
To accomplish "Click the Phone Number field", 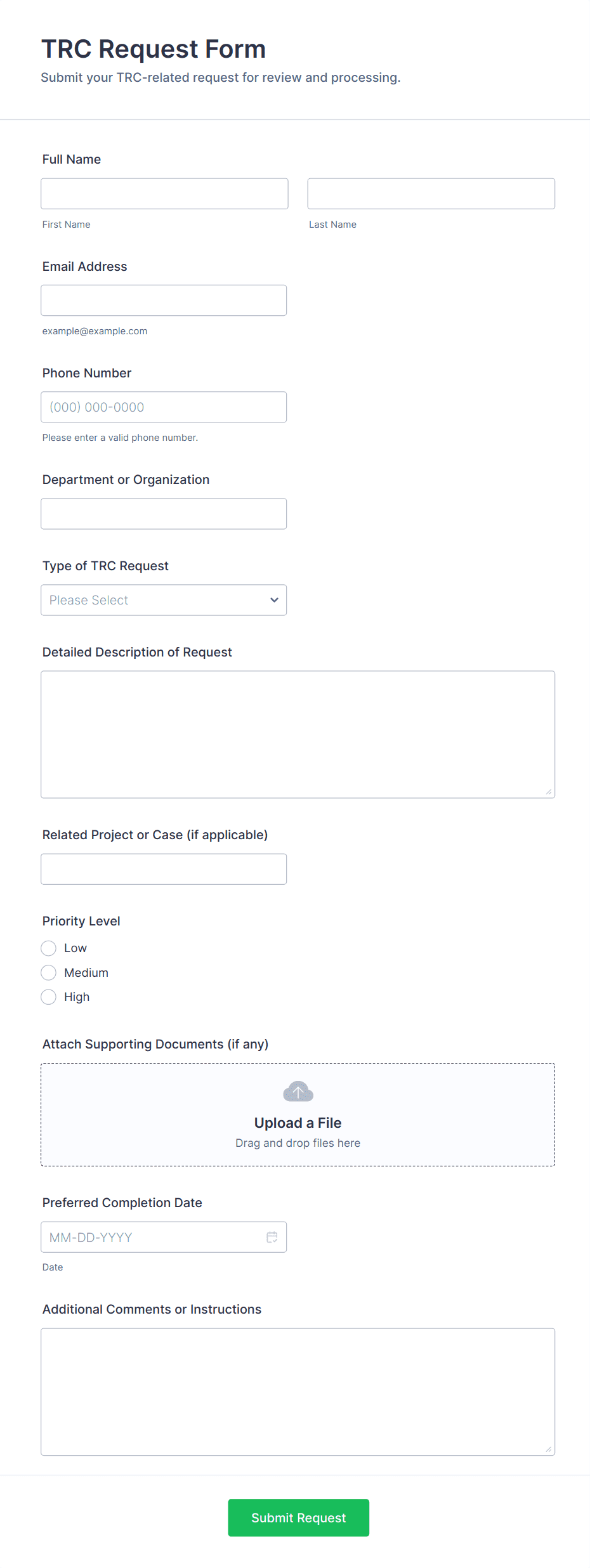I will [x=164, y=407].
